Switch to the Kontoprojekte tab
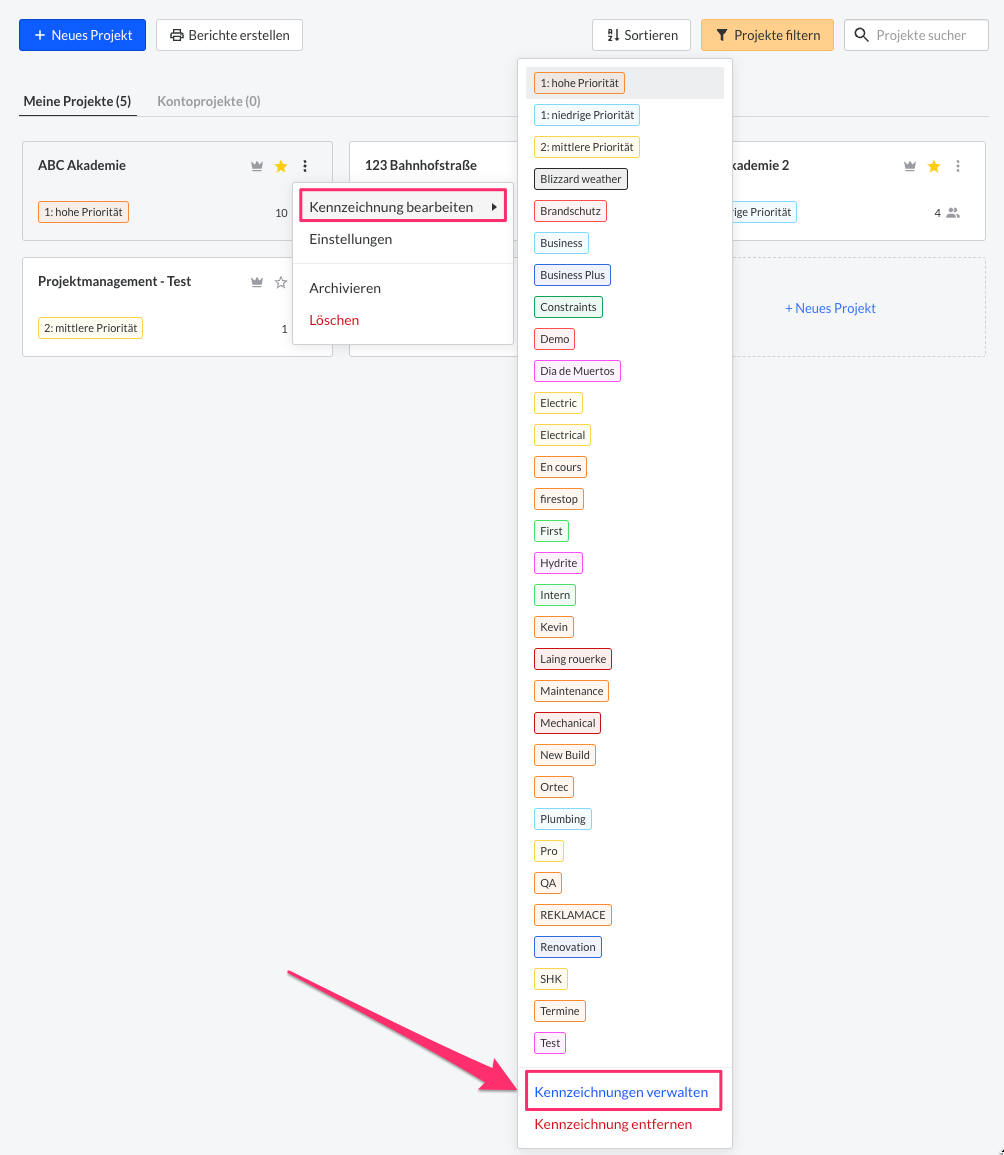The image size is (1004, 1155). click(x=208, y=101)
